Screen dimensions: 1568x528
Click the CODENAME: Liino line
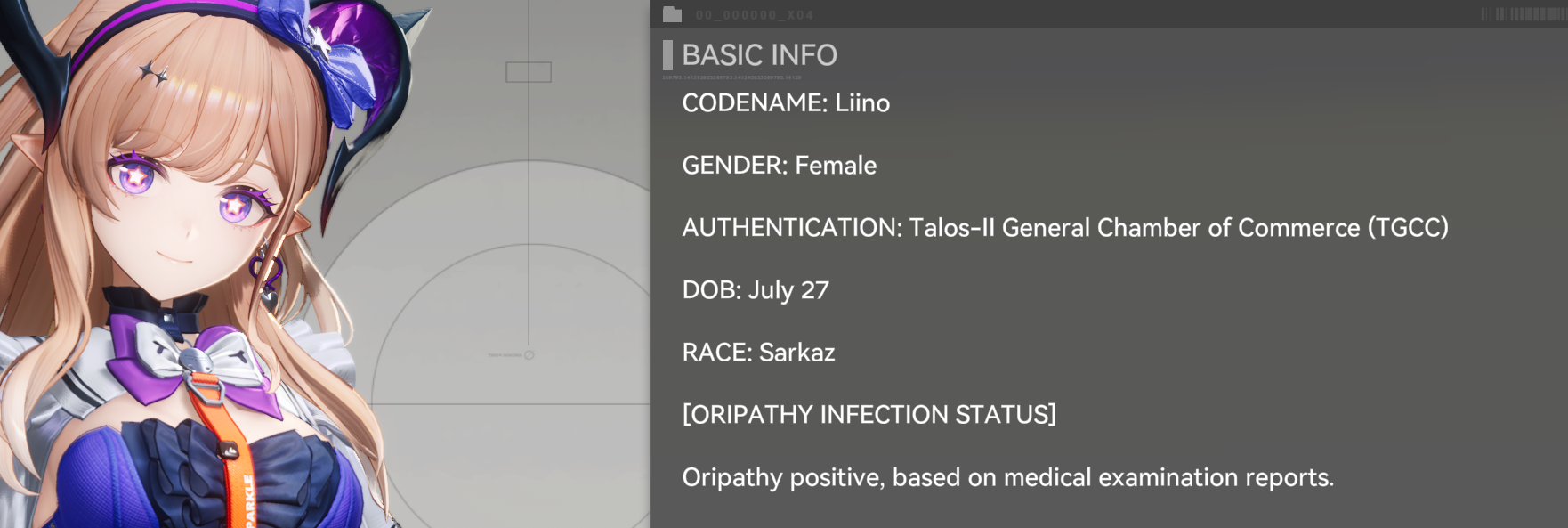786,103
